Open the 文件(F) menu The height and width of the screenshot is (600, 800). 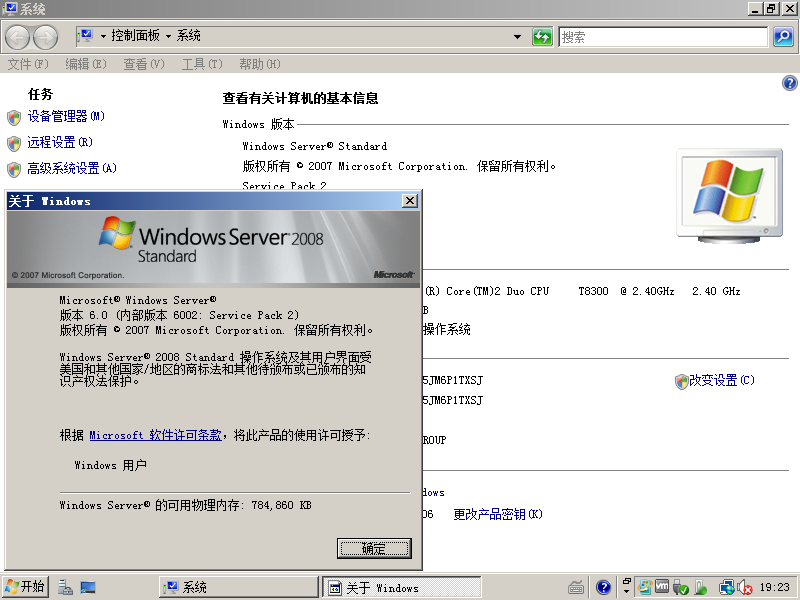pyautogui.click(x=28, y=64)
